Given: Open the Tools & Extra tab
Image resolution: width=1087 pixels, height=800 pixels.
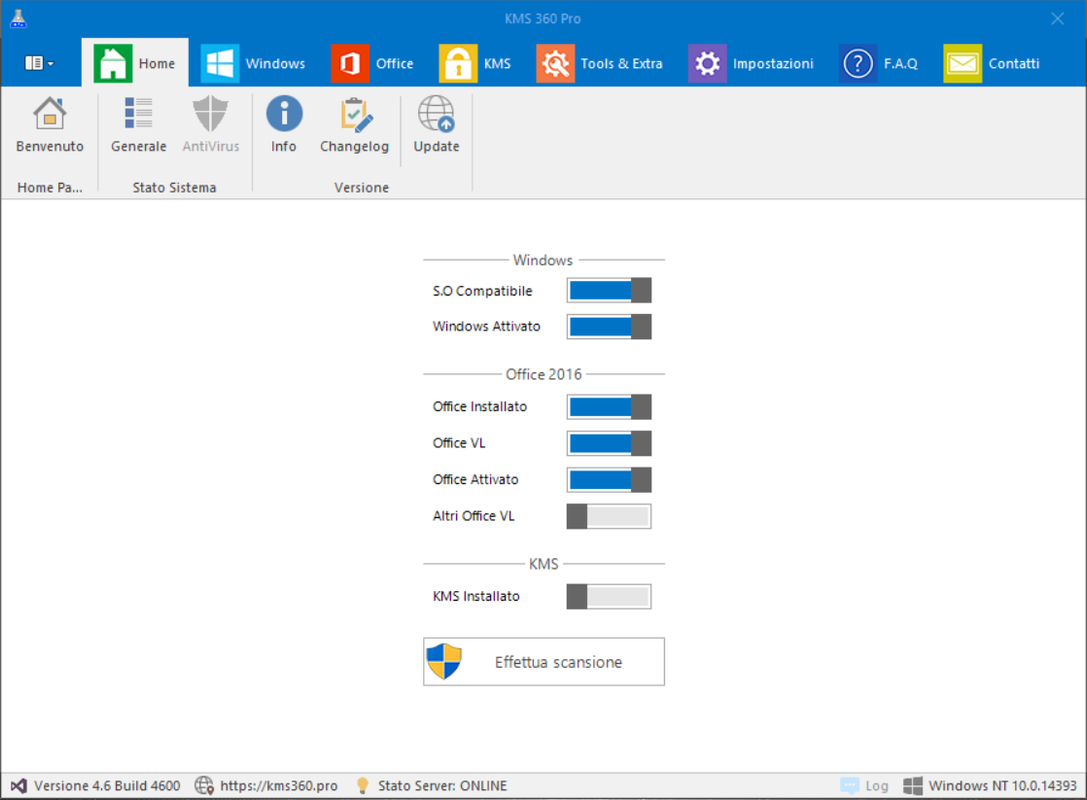Looking at the screenshot, I should tap(600, 63).
